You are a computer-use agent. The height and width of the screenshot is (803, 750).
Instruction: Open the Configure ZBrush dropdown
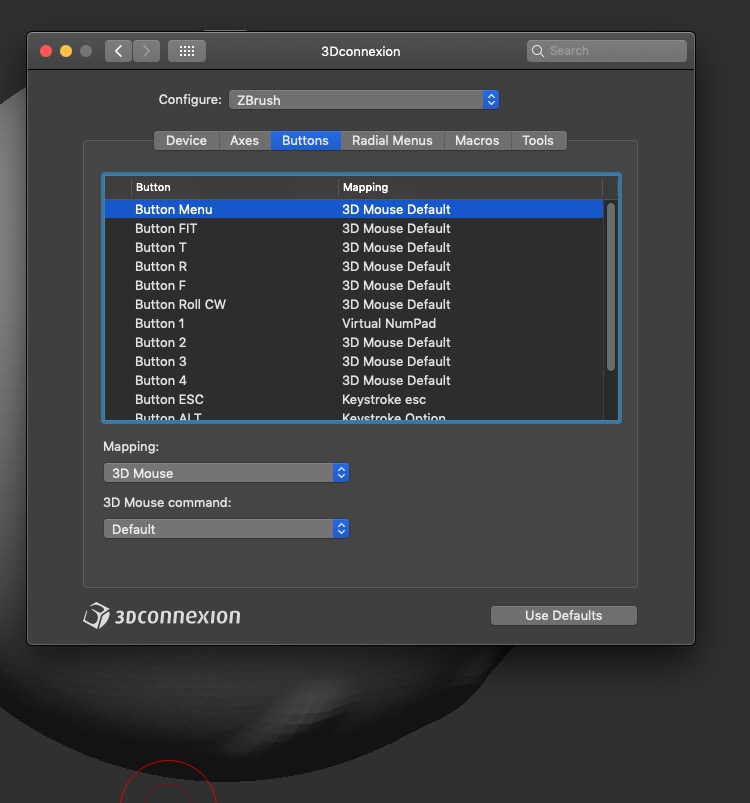coord(364,100)
